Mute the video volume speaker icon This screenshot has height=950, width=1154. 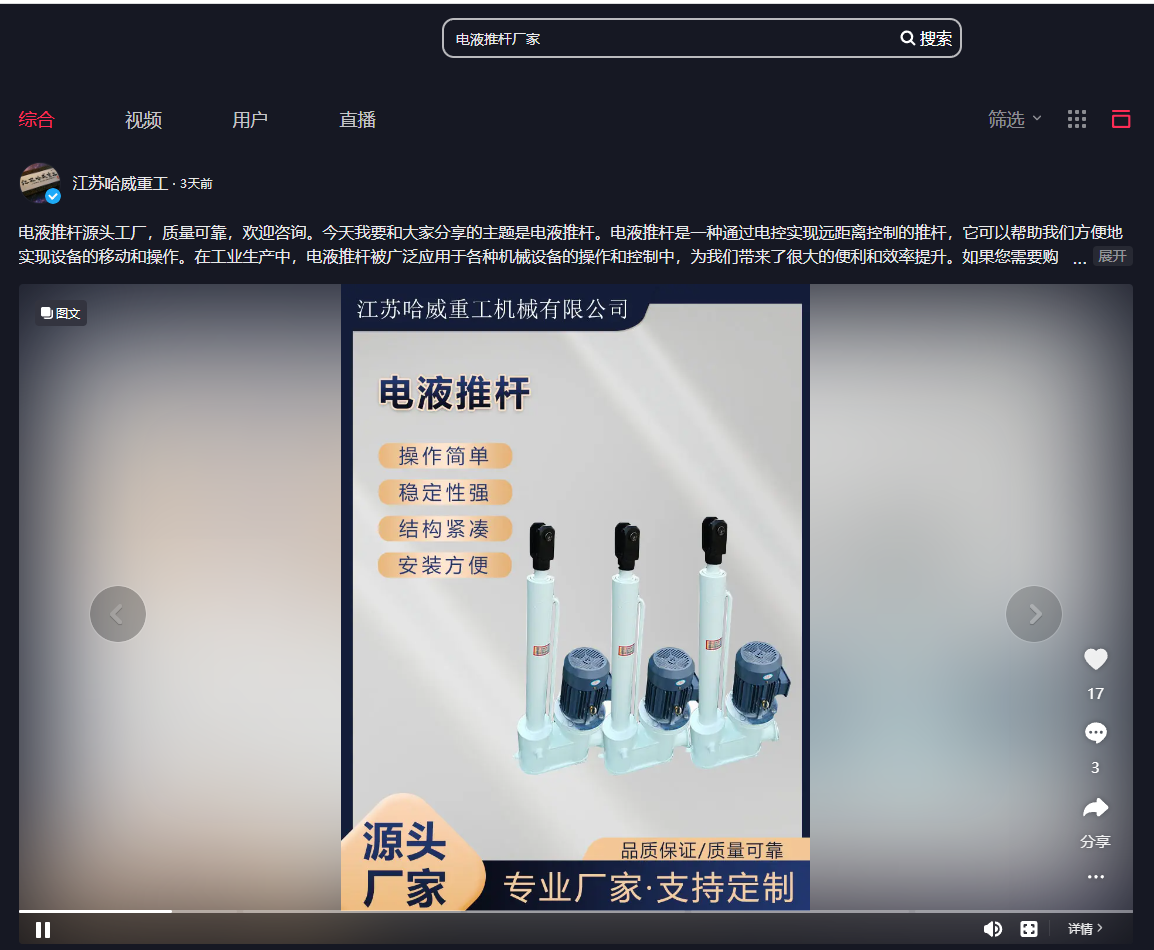point(992,929)
